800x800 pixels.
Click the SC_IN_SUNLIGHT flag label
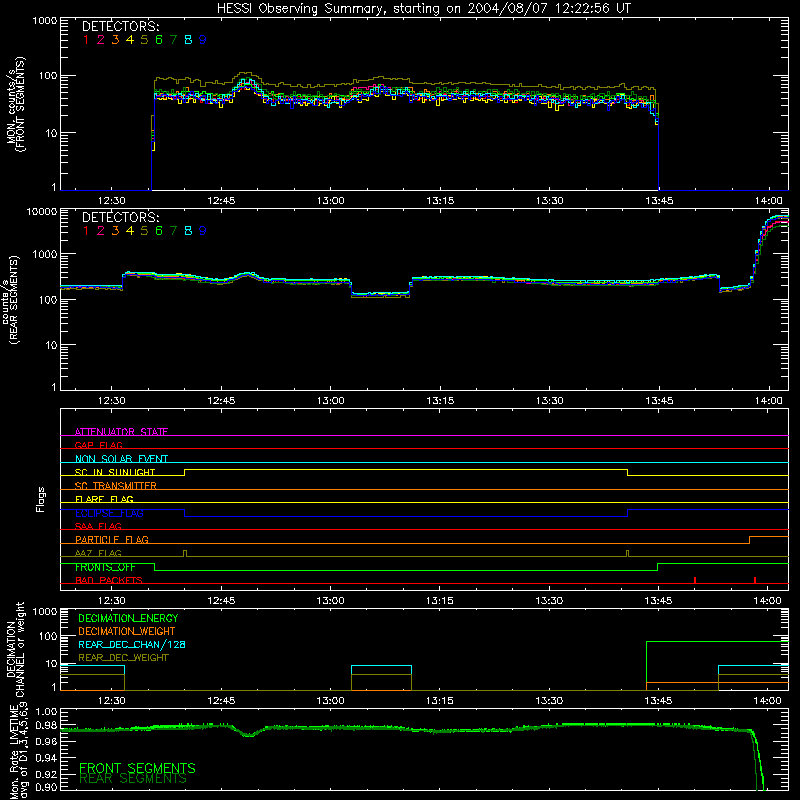115,472
